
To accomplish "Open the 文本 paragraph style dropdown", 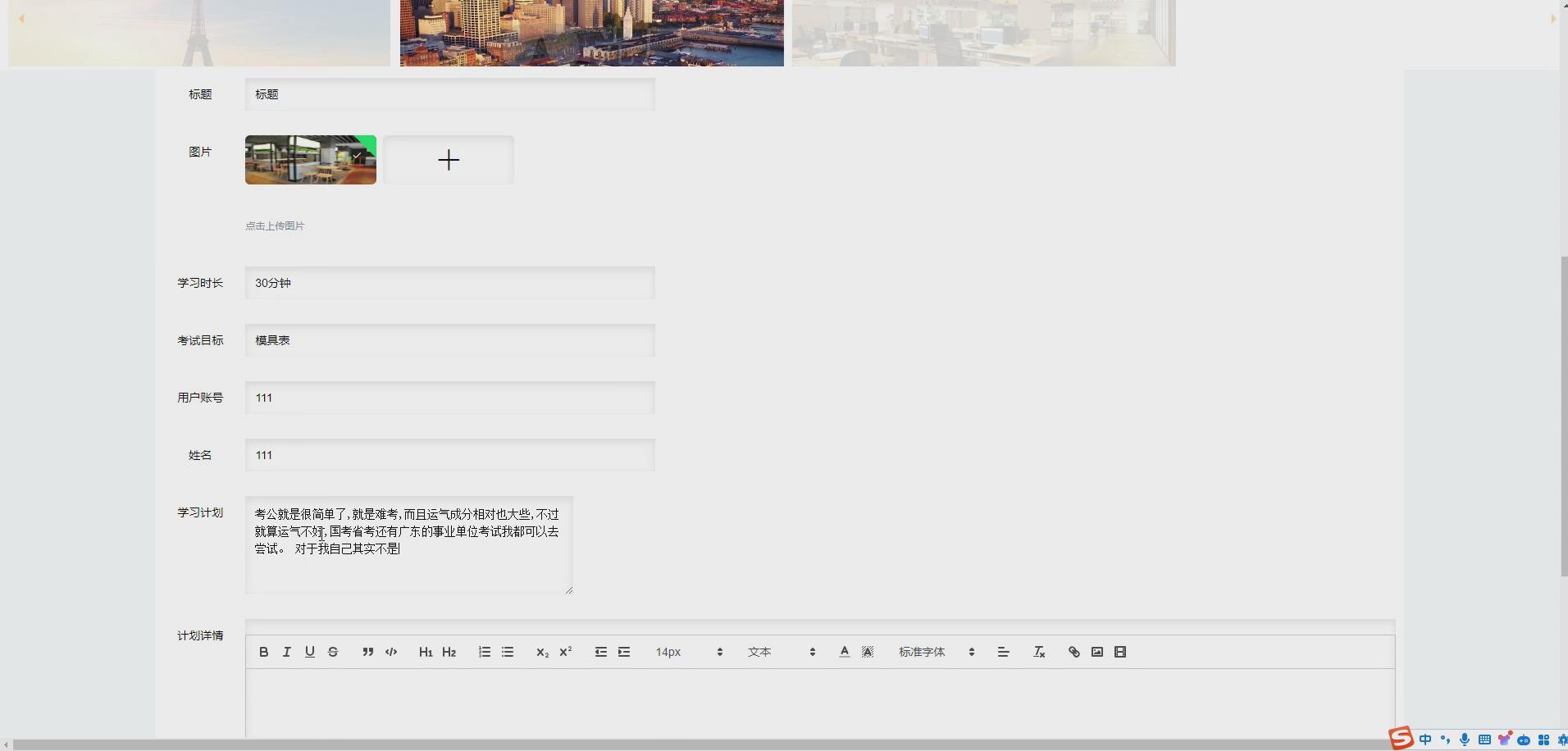I will point(782,652).
